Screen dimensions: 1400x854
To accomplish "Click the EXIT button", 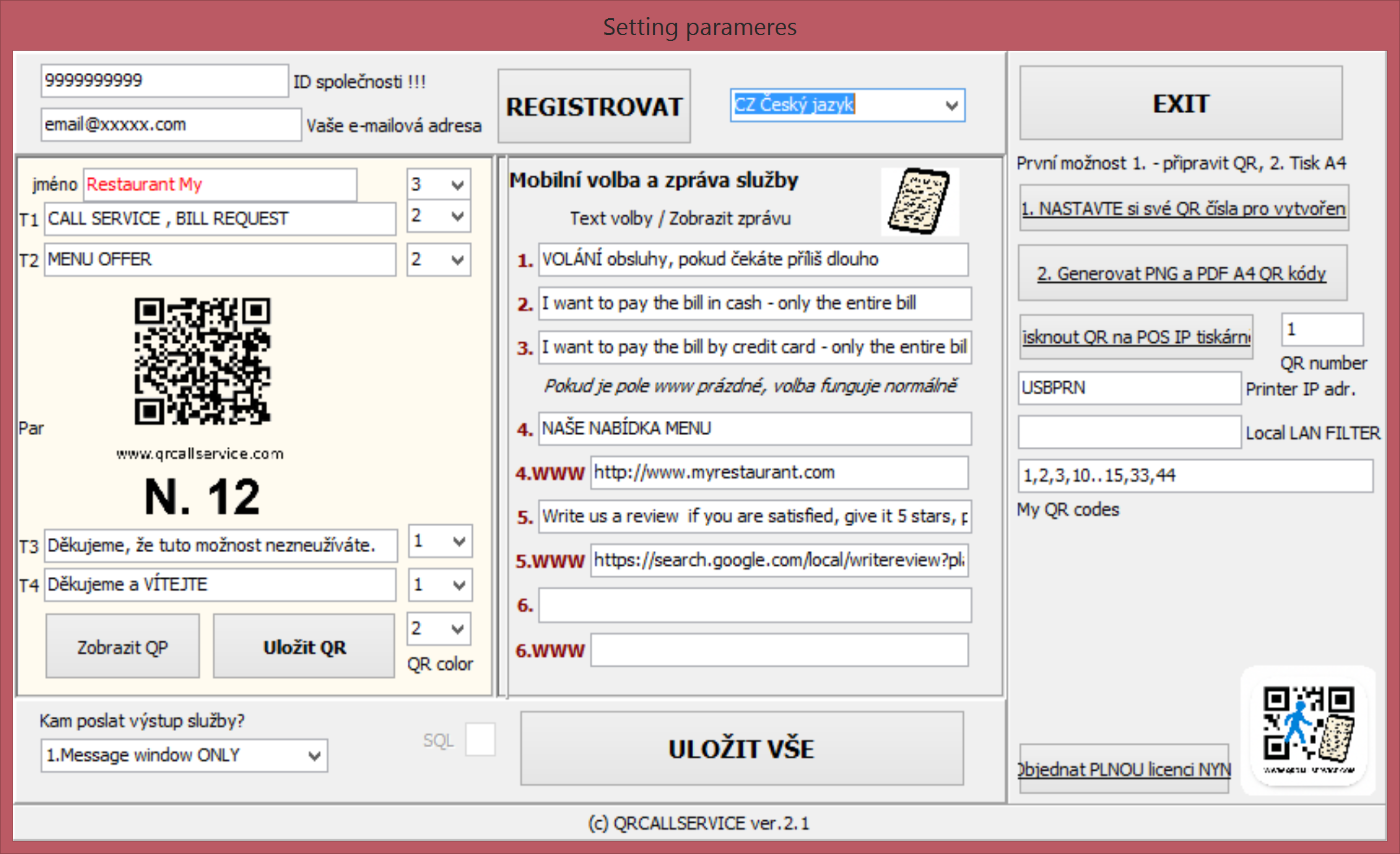I will pos(1180,103).
